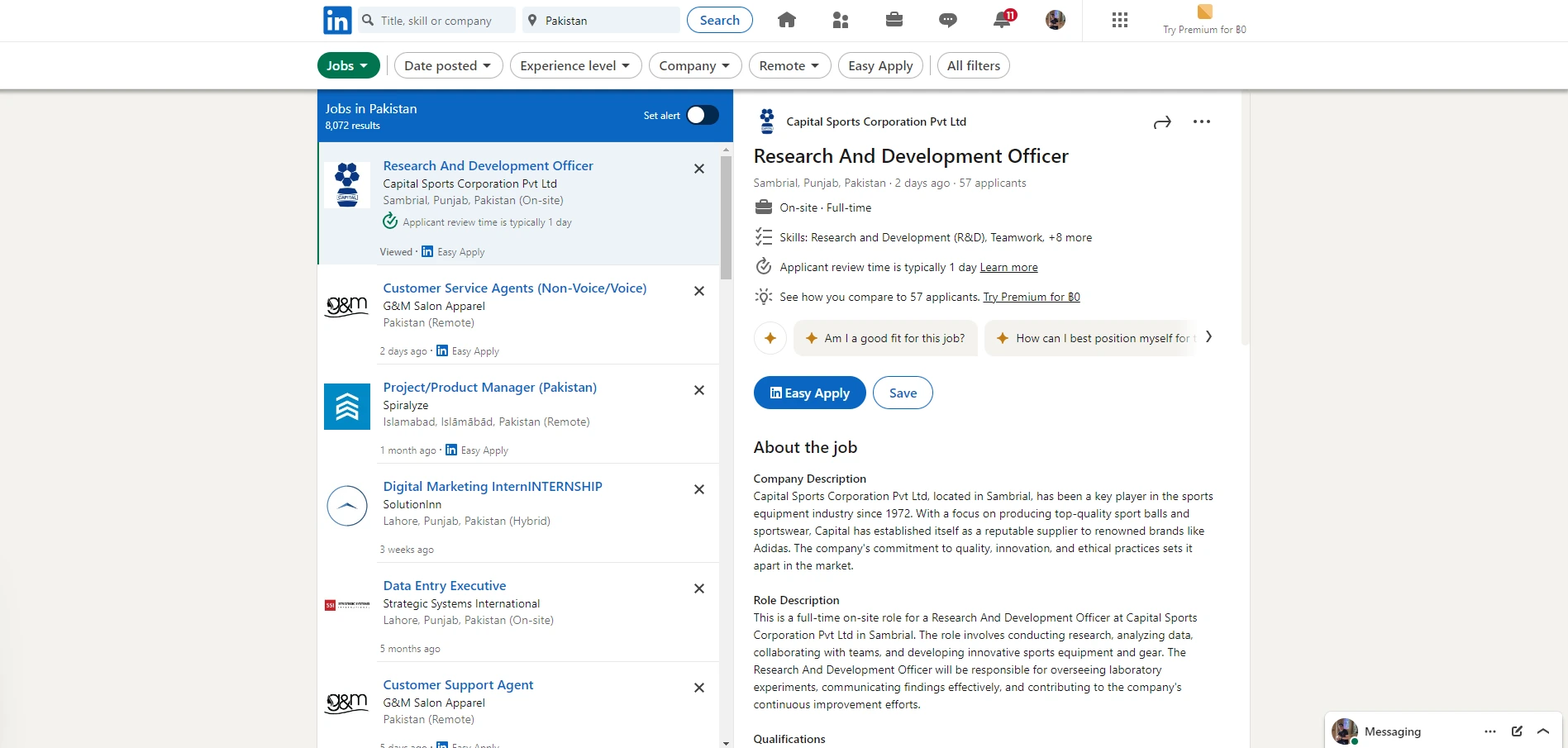Open the Capital Sports Corporation Pvt Ltd company link

click(876, 121)
